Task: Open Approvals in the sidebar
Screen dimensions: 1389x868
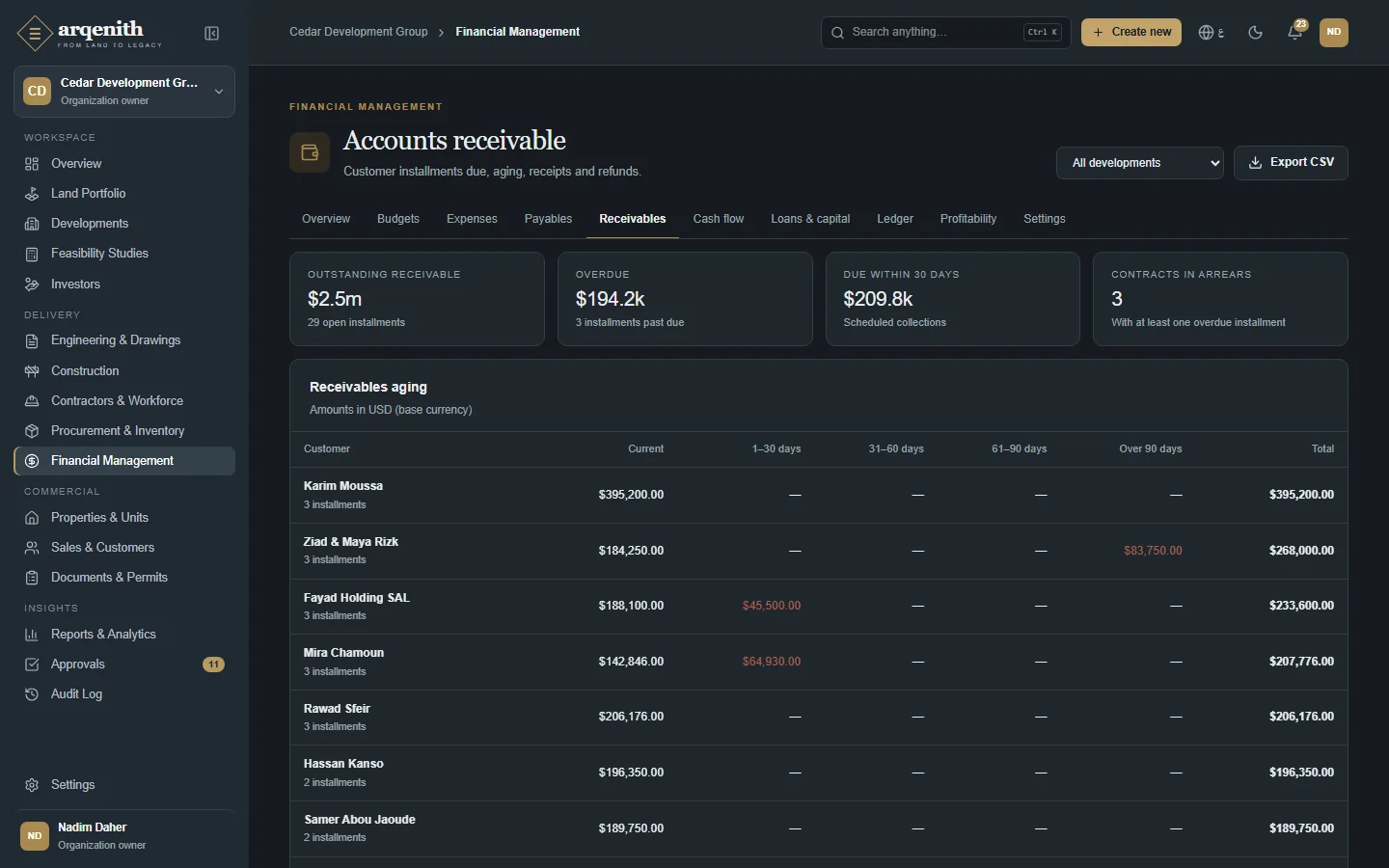Action: click(124, 665)
